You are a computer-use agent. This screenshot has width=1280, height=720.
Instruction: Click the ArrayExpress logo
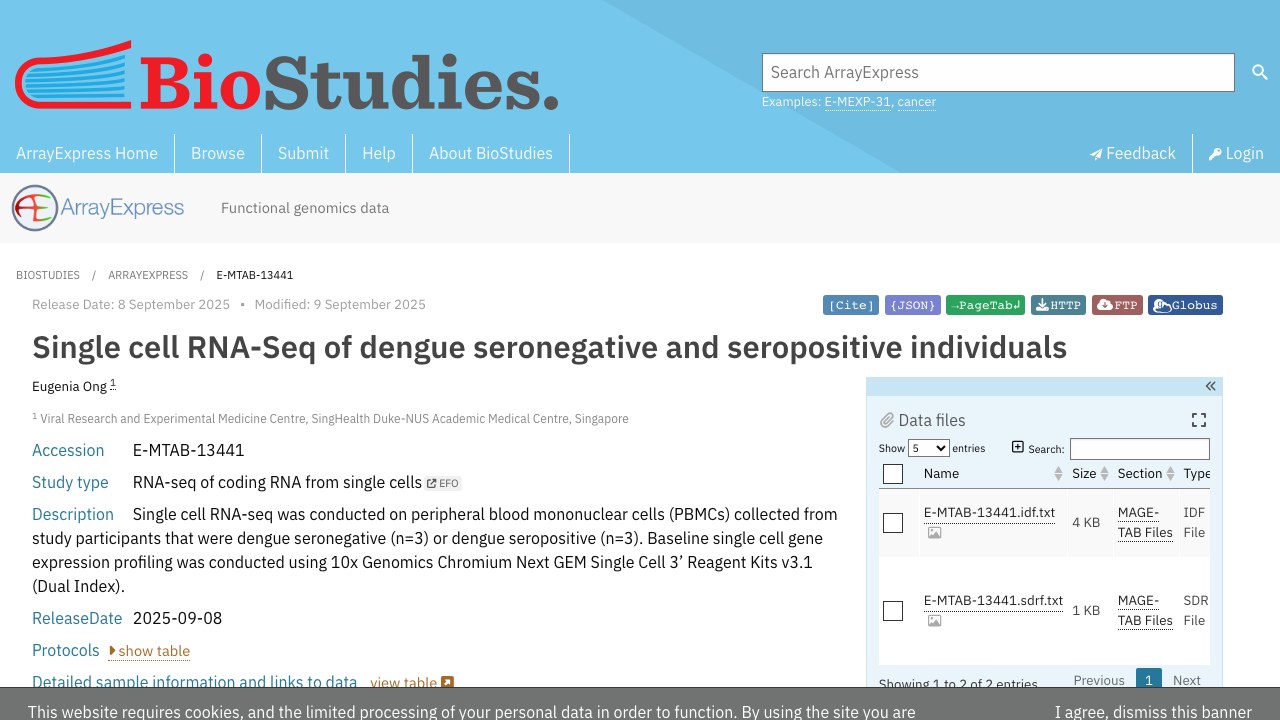click(98, 208)
